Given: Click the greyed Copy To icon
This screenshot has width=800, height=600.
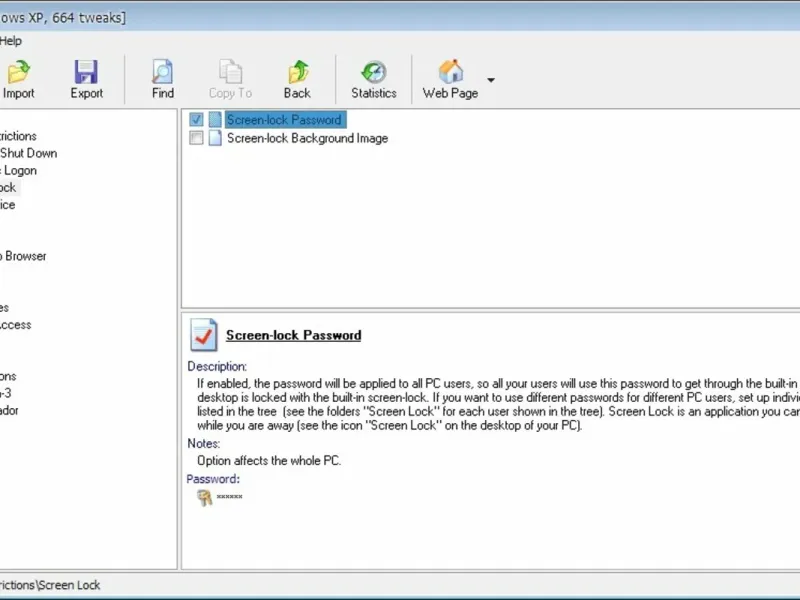Looking at the screenshot, I should pyautogui.click(x=230, y=72).
